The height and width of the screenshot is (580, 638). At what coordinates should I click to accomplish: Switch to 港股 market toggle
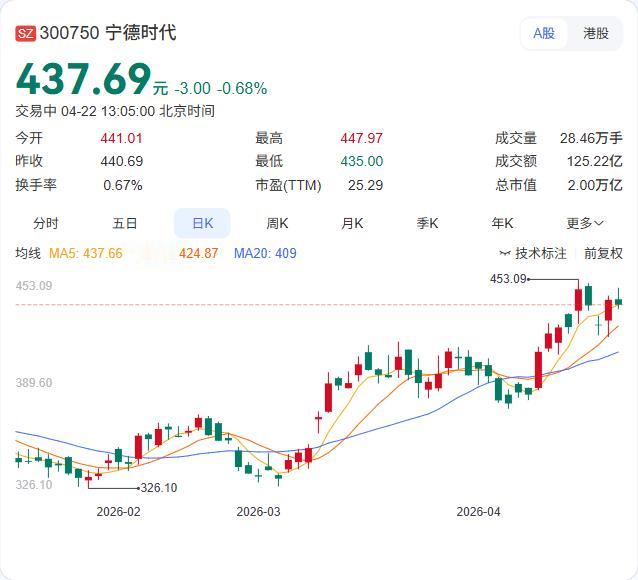(x=596, y=33)
